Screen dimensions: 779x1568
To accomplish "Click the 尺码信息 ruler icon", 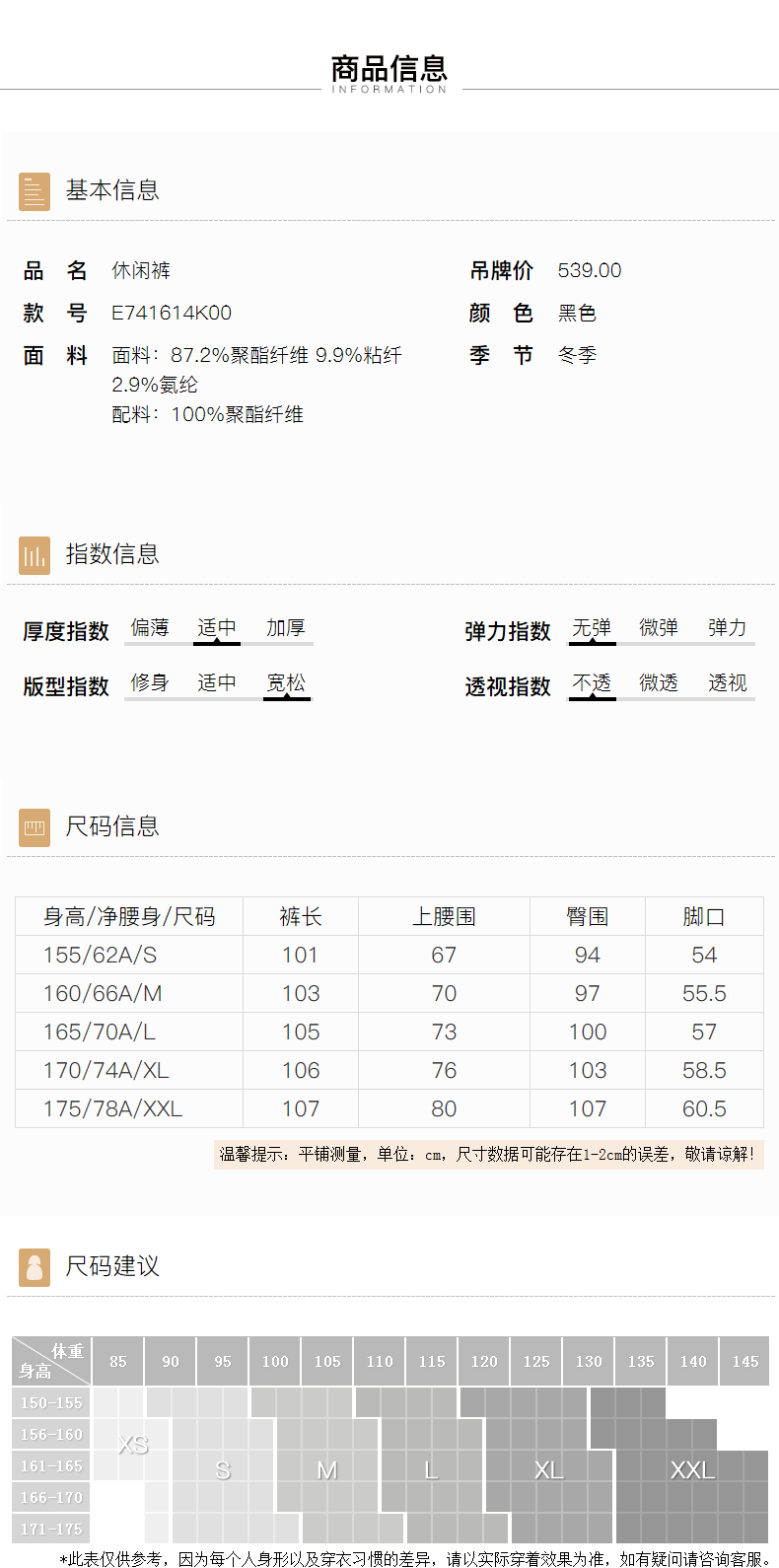I will click(x=35, y=827).
